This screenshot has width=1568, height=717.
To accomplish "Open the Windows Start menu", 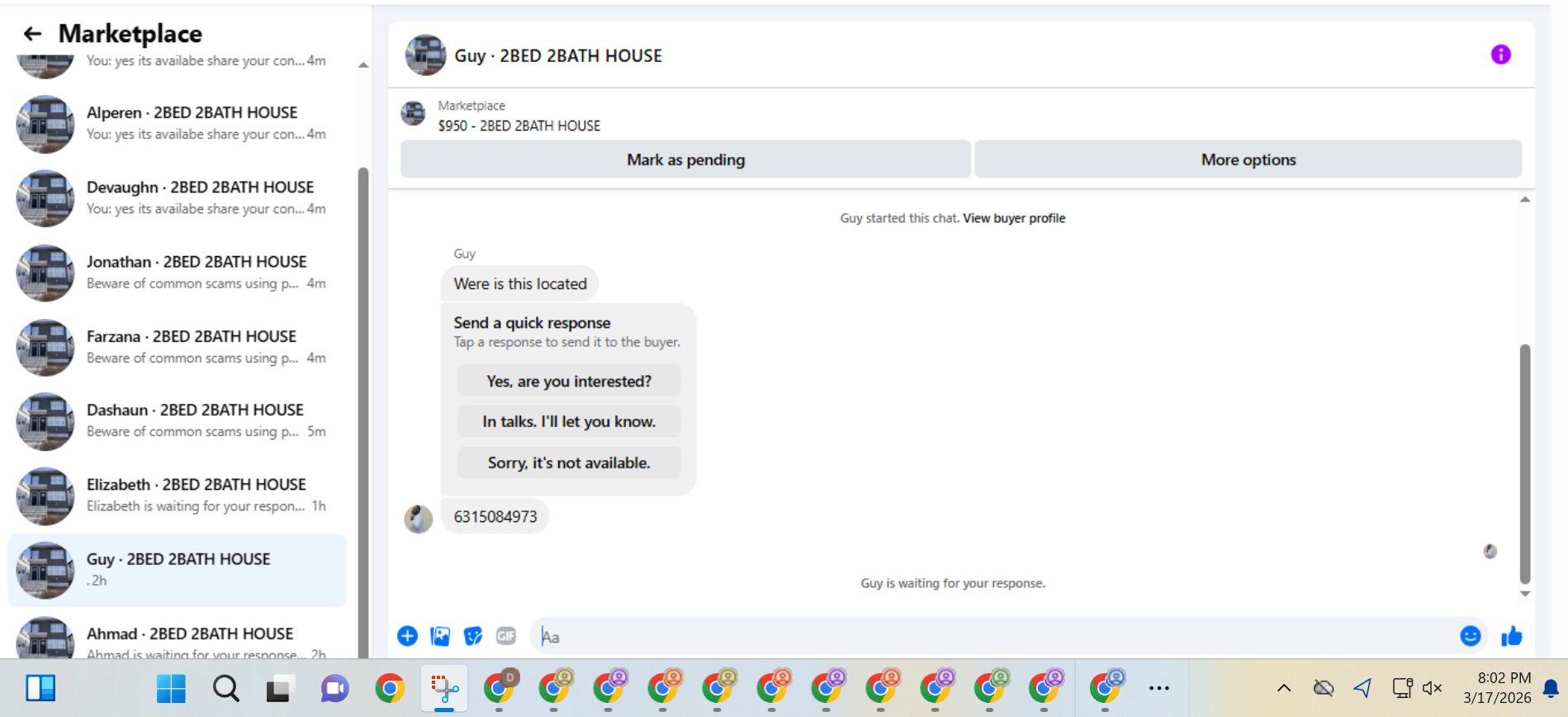I will [171, 688].
